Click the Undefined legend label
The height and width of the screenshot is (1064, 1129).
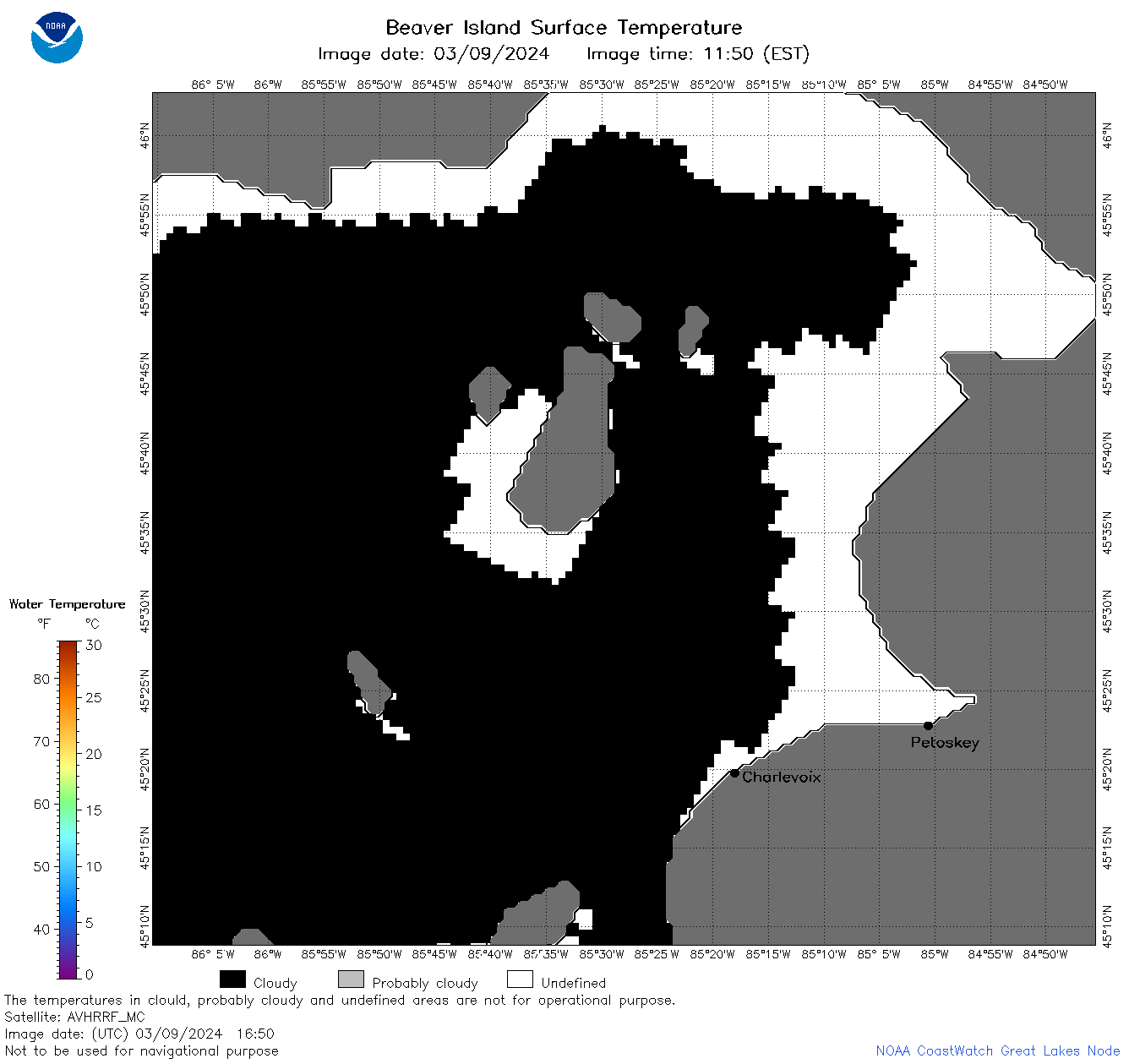tap(574, 983)
